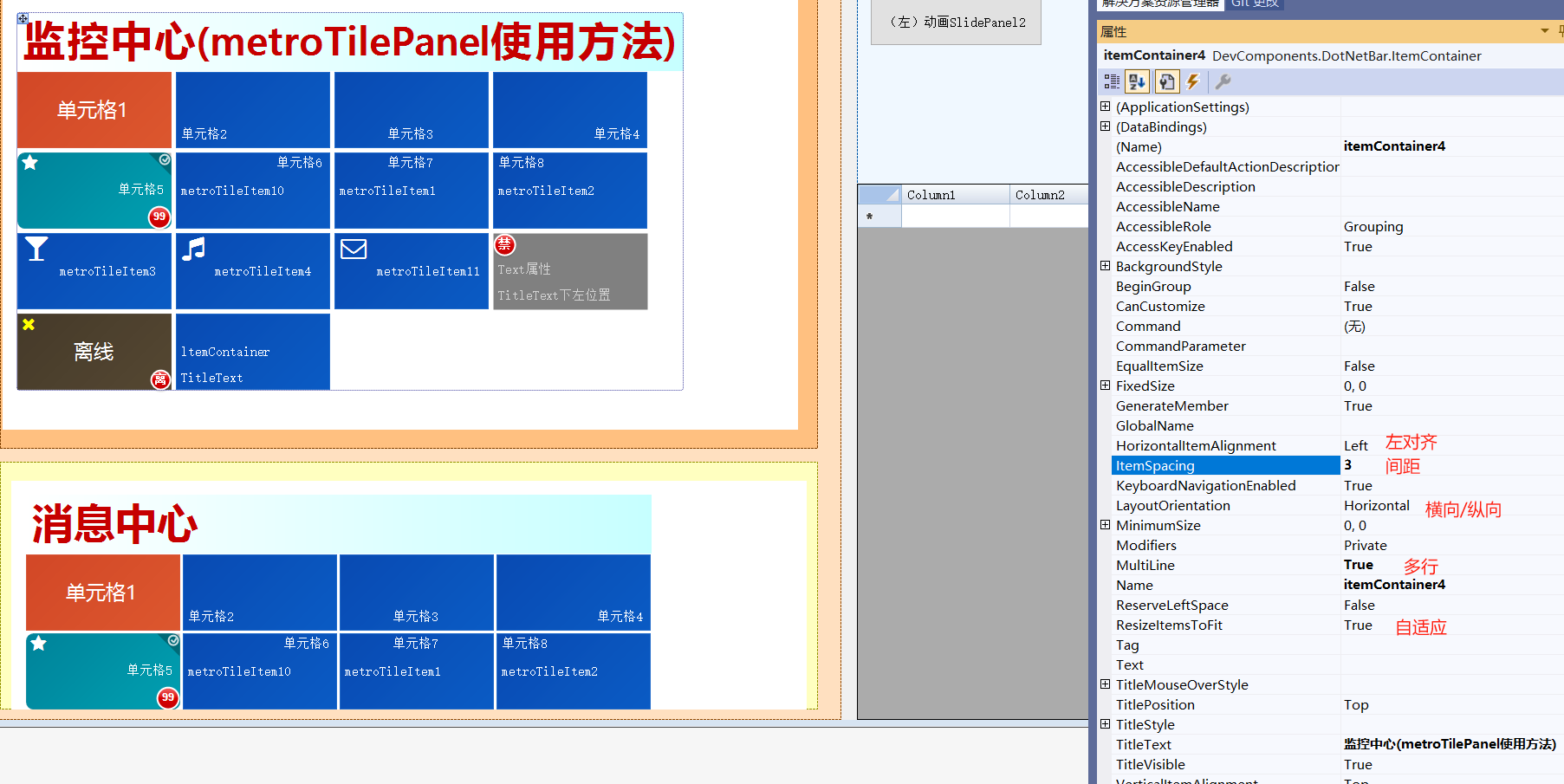Switch Properties panel to events view (lightning bolt)
The image size is (1564, 784).
point(1194,81)
